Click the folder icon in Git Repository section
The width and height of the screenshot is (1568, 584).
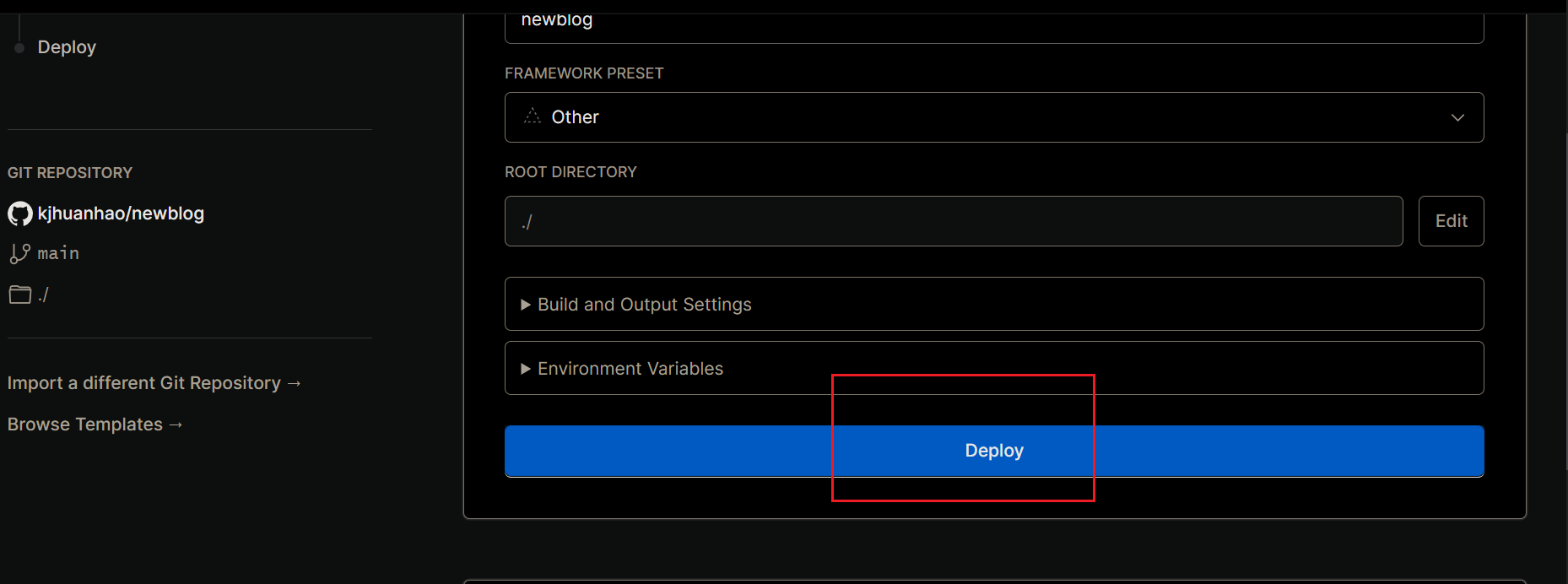point(20,295)
